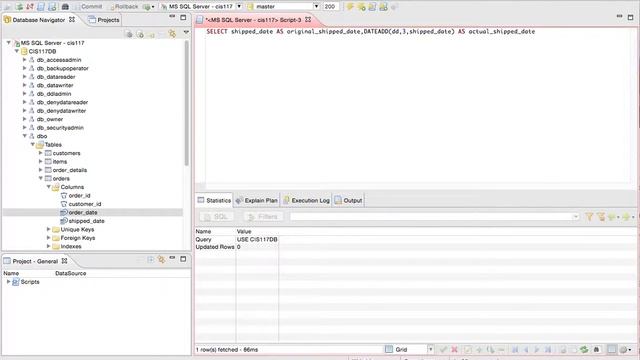Click the Commit toolbar button
Image resolution: width=640 pixels, height=360 pixels.
click(88, 7)
